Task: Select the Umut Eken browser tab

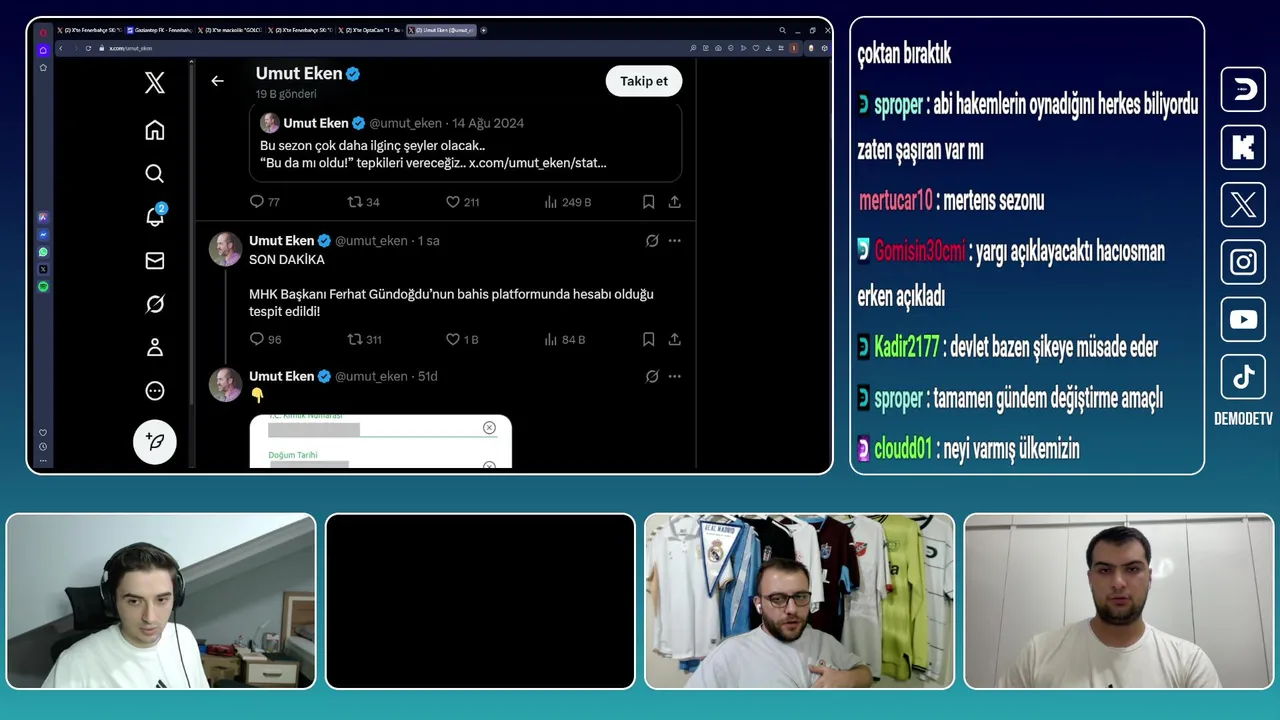Action: coord(441,30)
